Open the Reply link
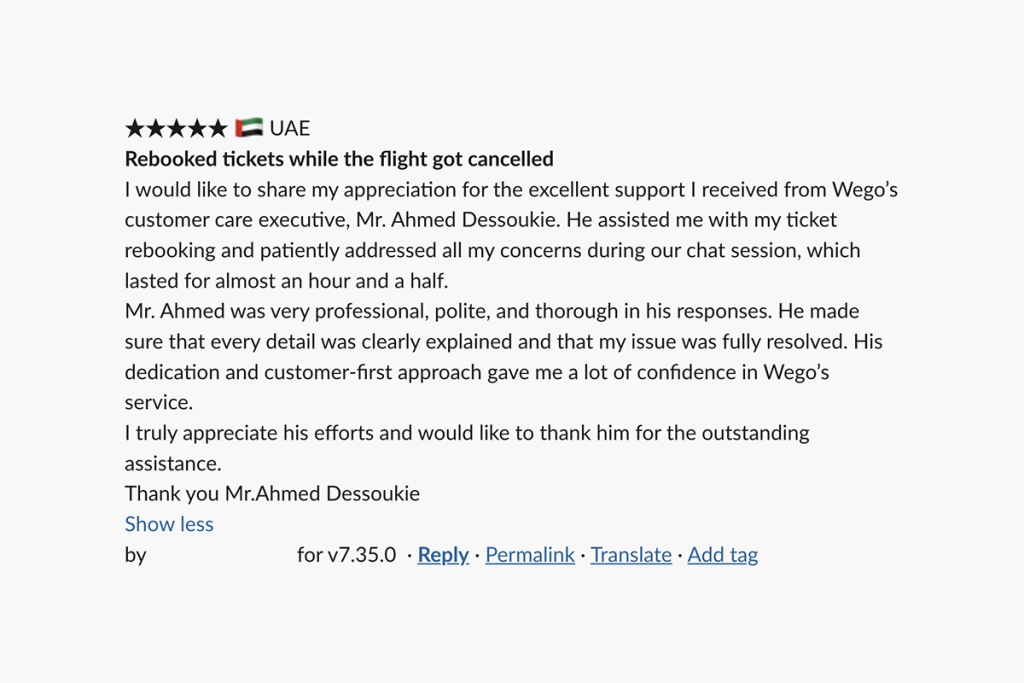Viewport: 1024px width, 683px height. pyautogui.click(x=443, y=555)
